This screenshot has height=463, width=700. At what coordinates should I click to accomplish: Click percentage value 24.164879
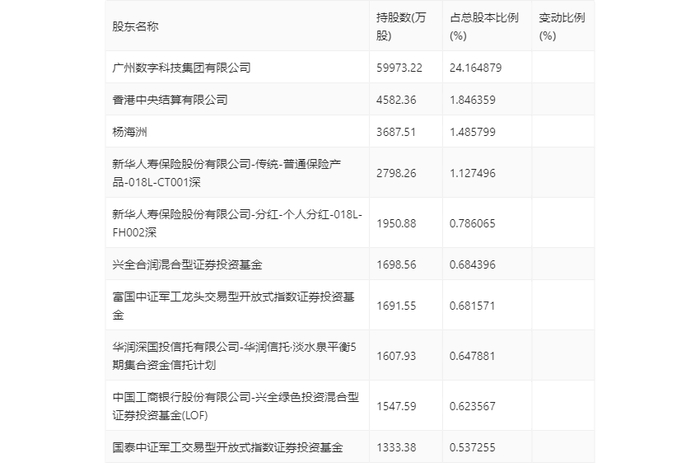point(475,67)
